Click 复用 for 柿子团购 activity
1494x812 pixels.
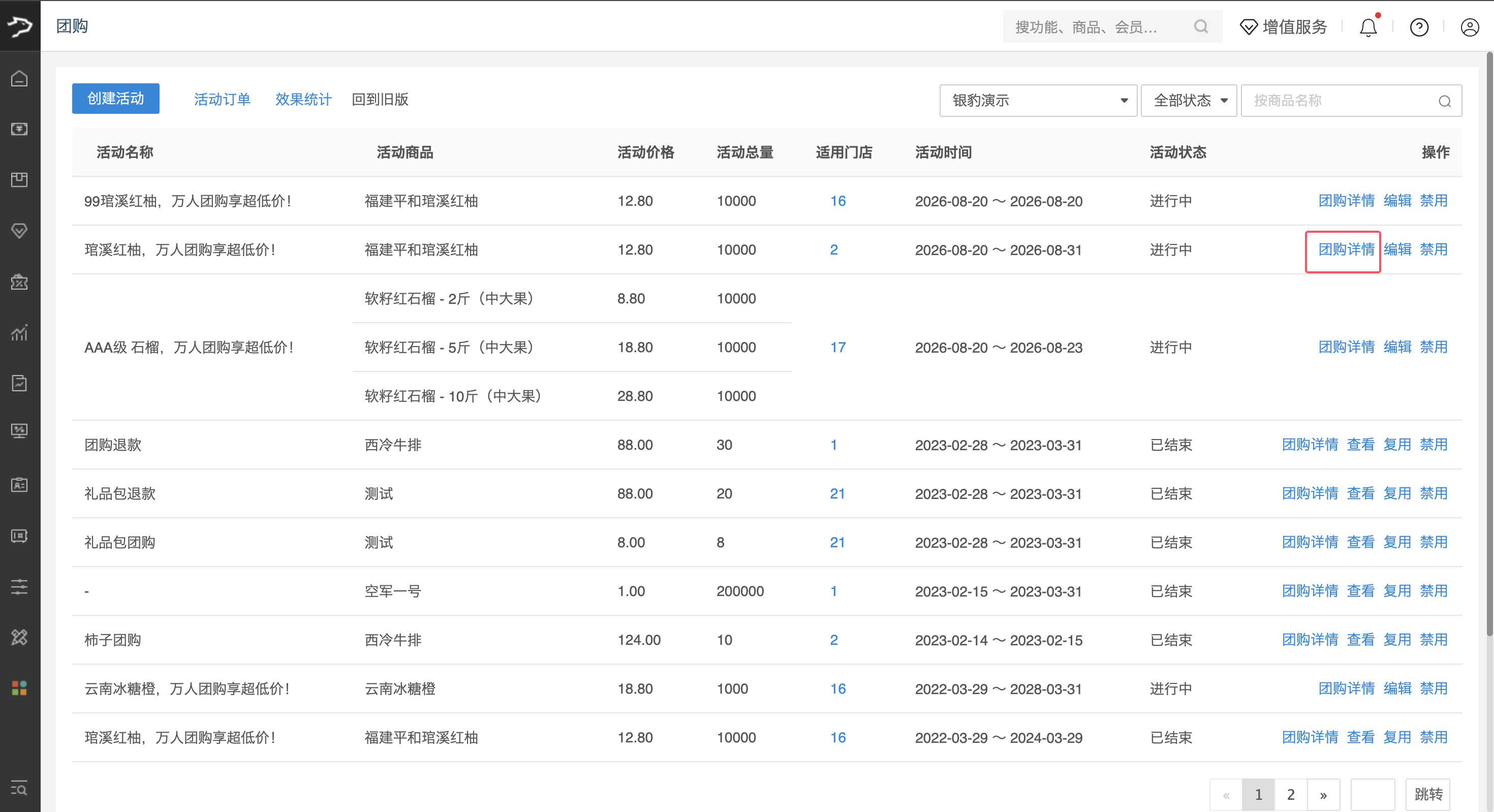[1398, 639]
